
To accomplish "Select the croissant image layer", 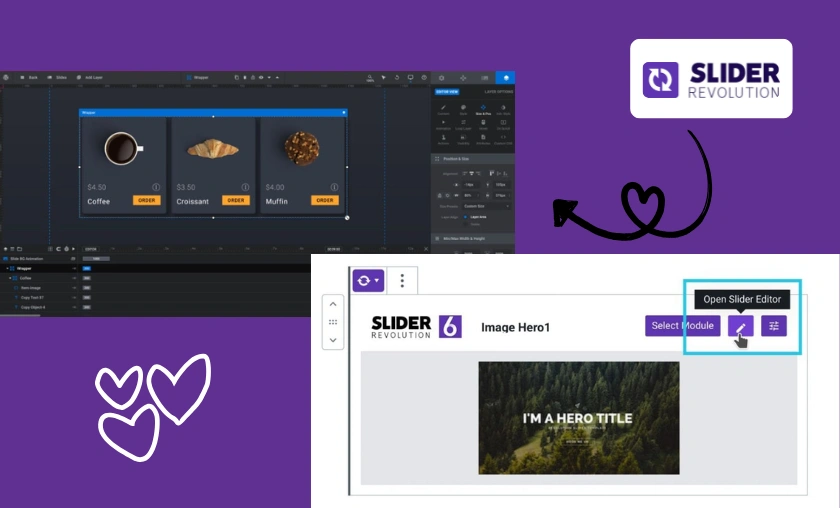I will tap(213, 148).
